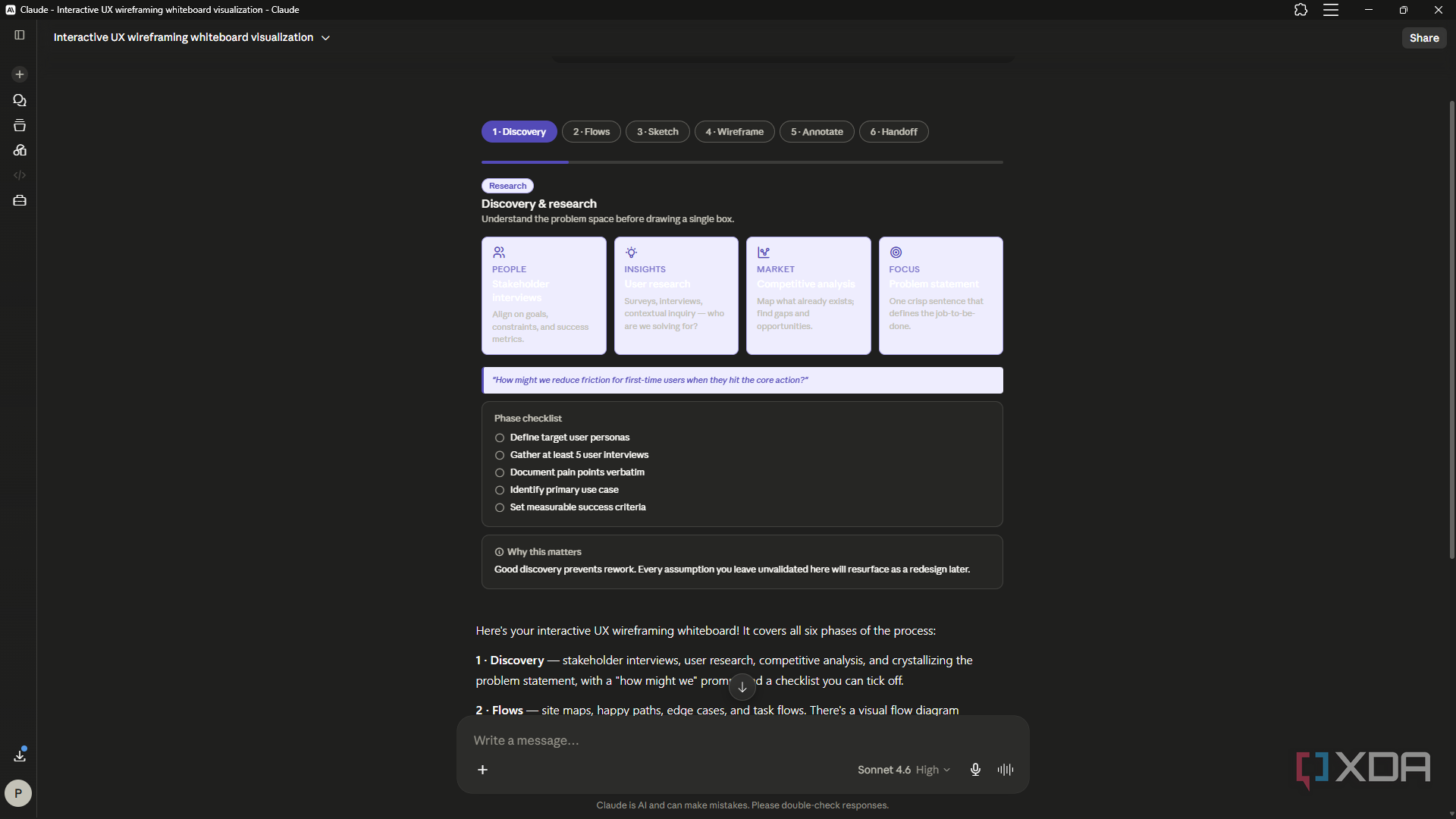This screenshot has width=1456, height=819.
Task: Switch to the 4 · Wireframe tab
Action: [735, 132]
